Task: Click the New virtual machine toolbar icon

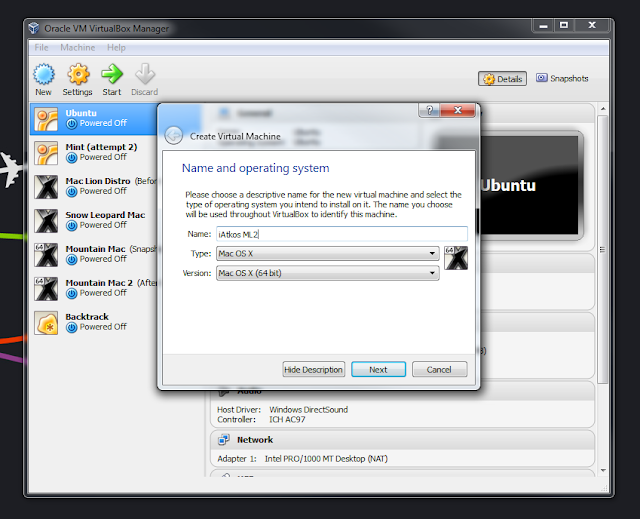Action: (44, 74)
